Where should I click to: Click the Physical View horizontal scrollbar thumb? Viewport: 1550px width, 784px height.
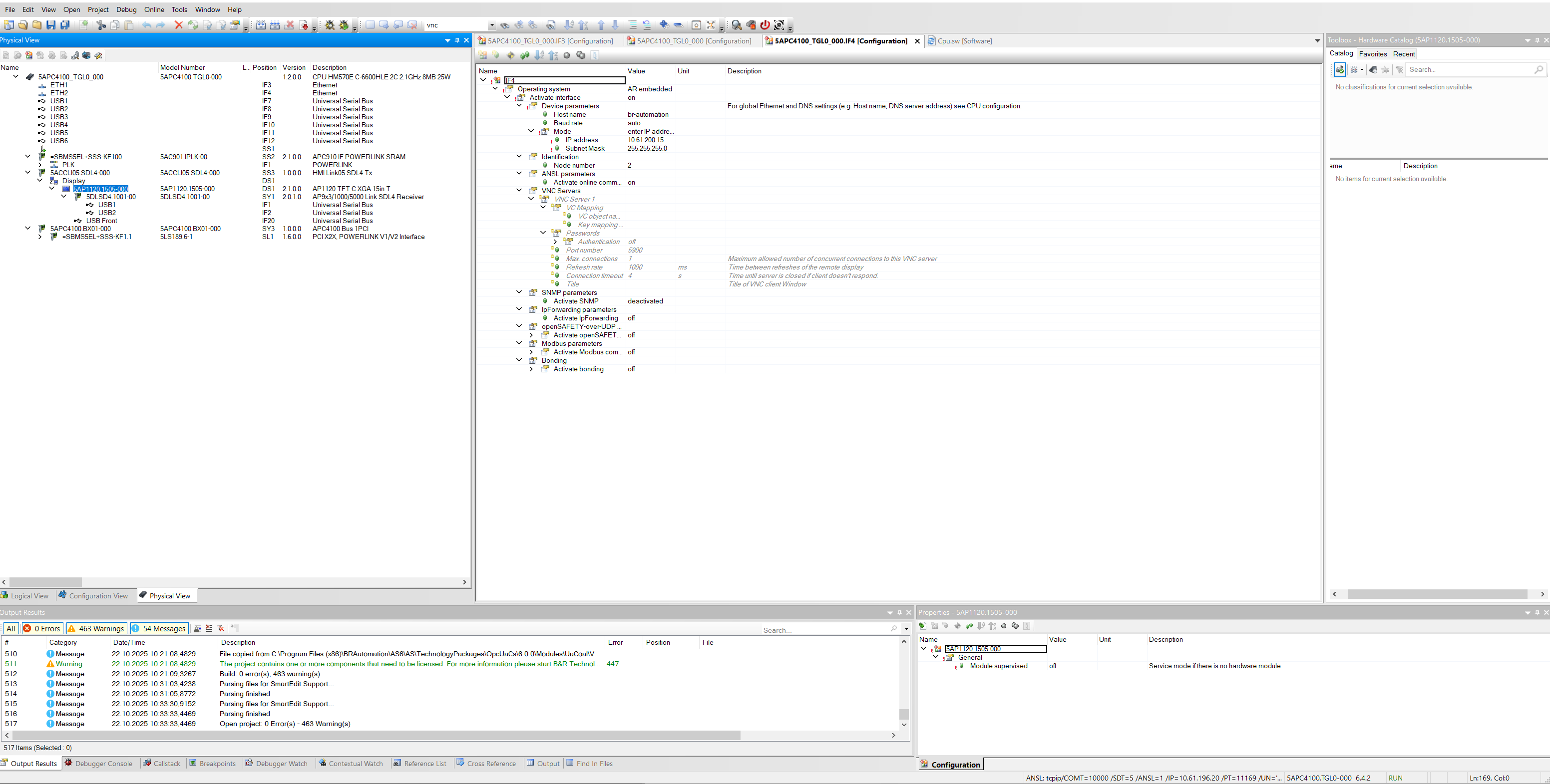pos(46,582)
